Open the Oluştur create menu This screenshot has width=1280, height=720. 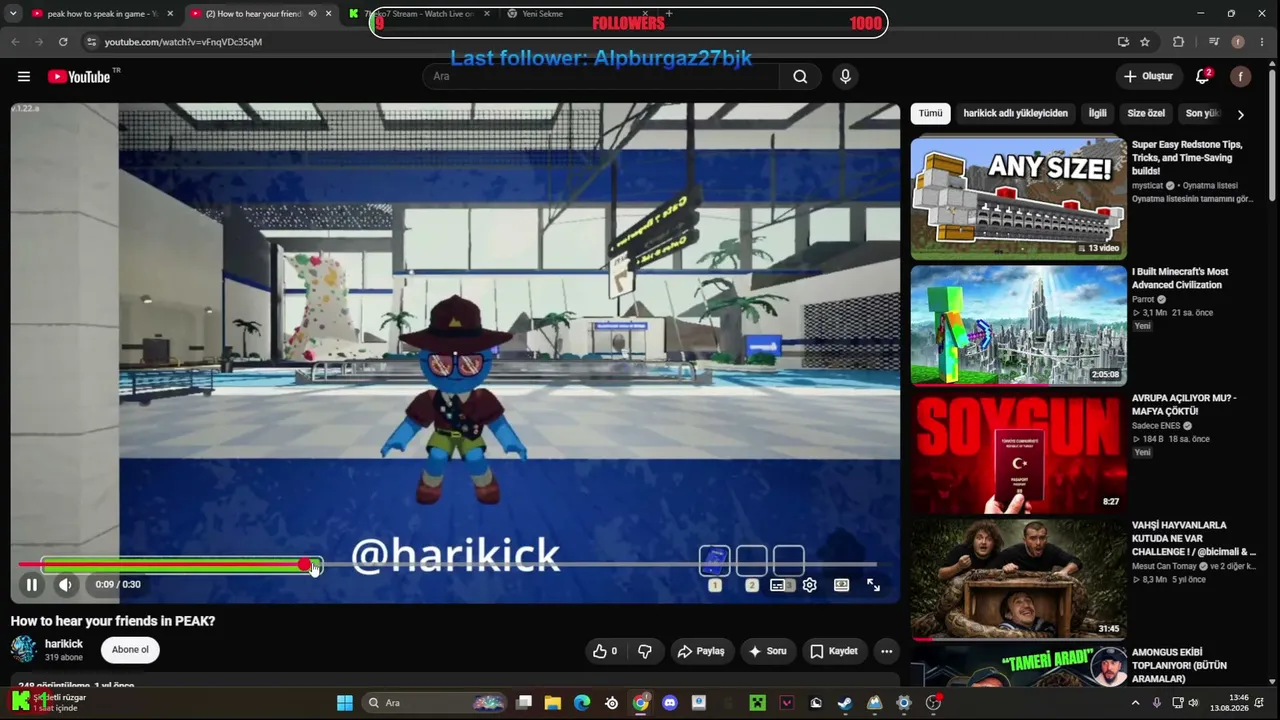point(1148,76)
